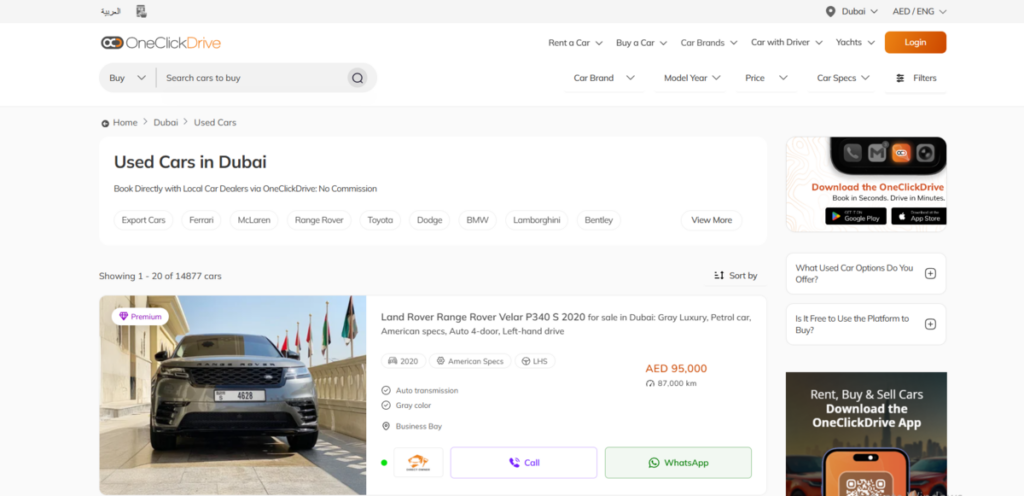Select the McLaren brand chip

(x=254, y=220)
